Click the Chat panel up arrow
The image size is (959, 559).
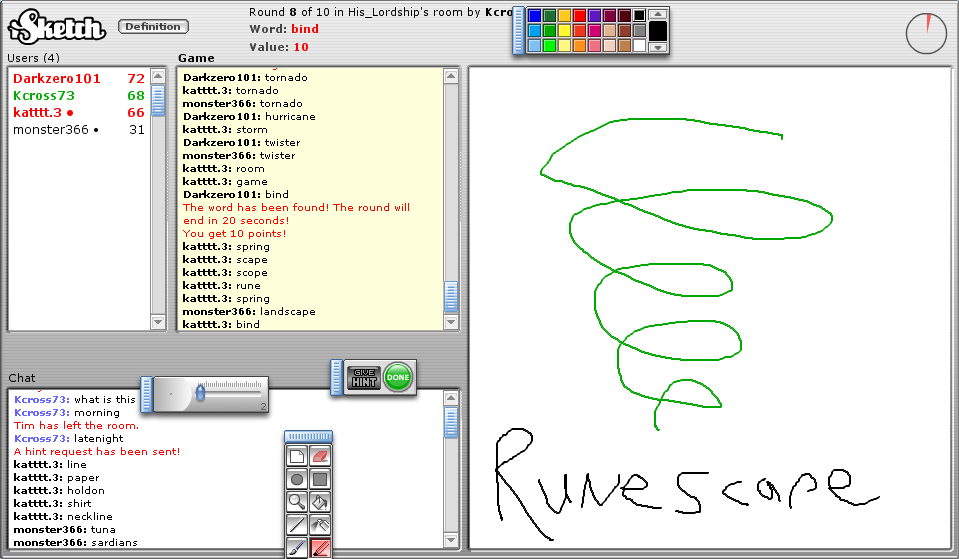pos(451,398)
